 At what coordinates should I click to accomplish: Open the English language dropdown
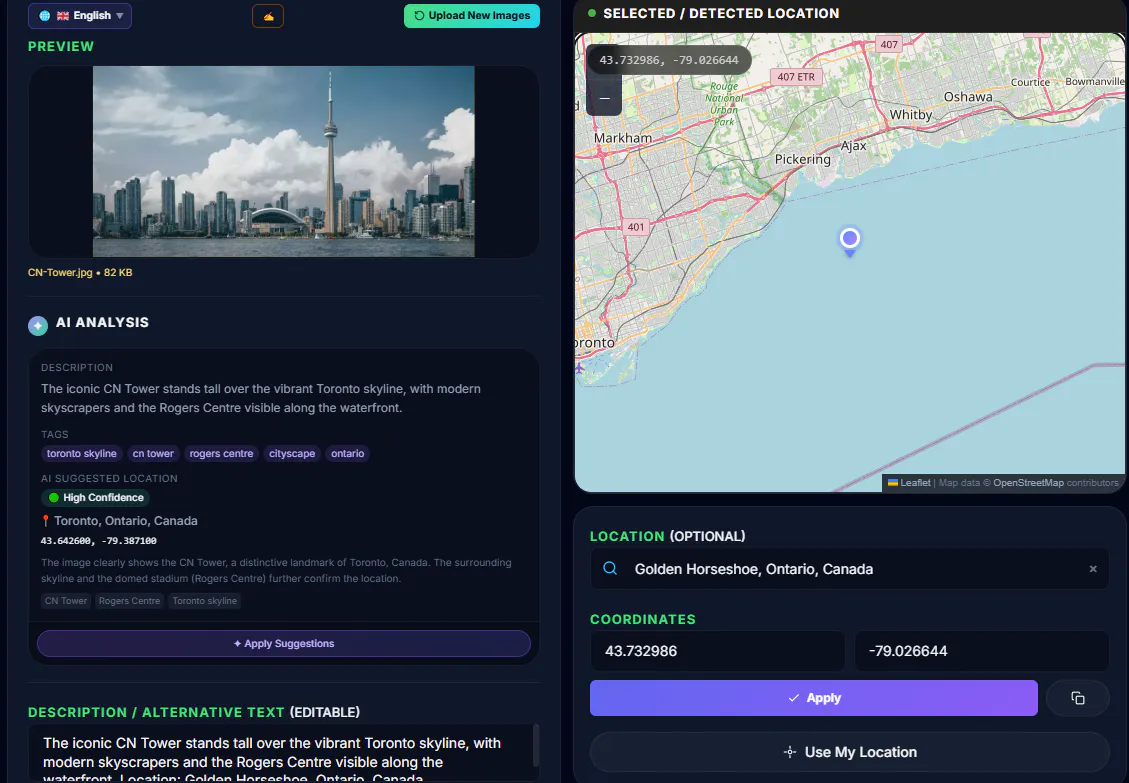point(80,16)
